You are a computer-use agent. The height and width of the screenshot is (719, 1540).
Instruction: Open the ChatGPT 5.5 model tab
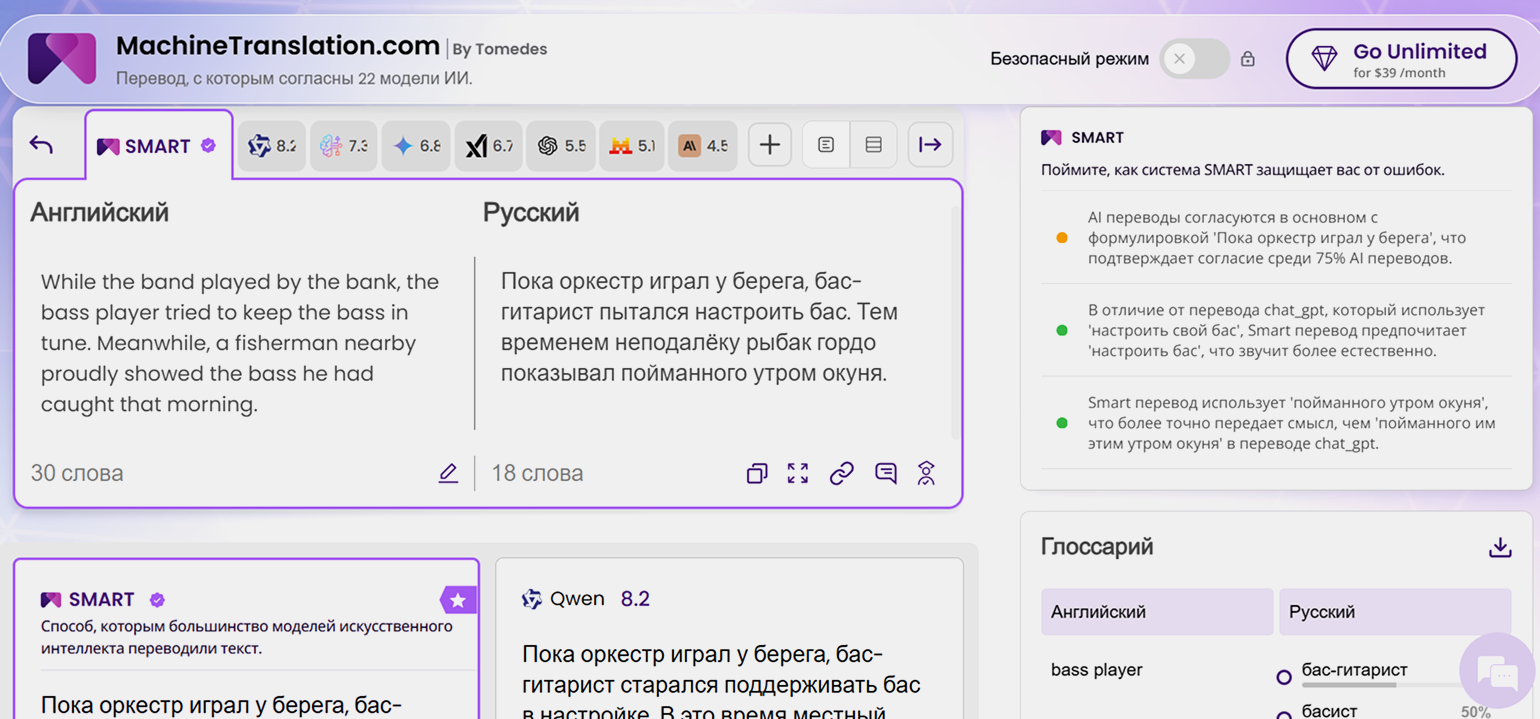click(x=561, y=146)
